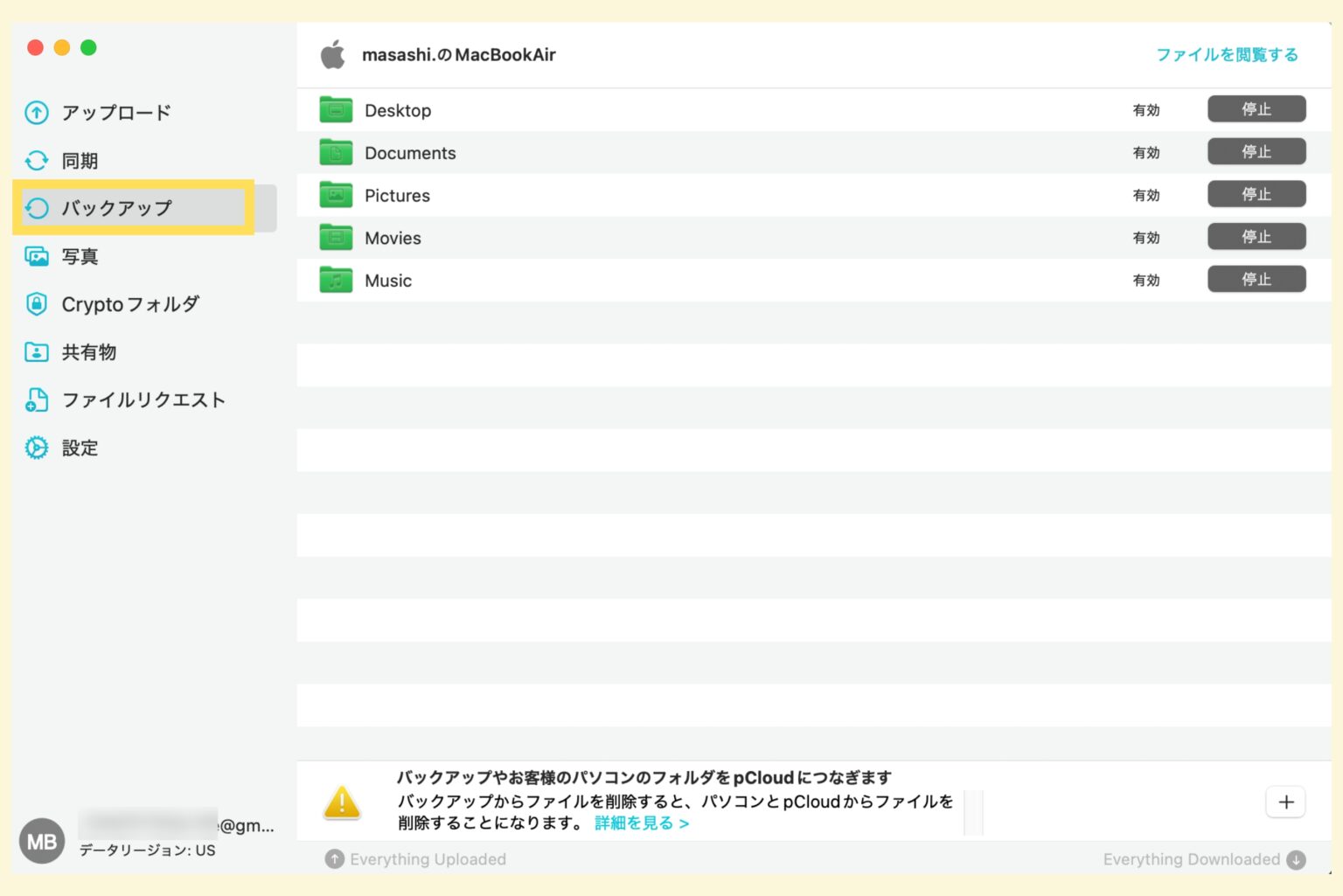
Task: Click the バックアップ circular arrow icon
Action: [37, 208]
